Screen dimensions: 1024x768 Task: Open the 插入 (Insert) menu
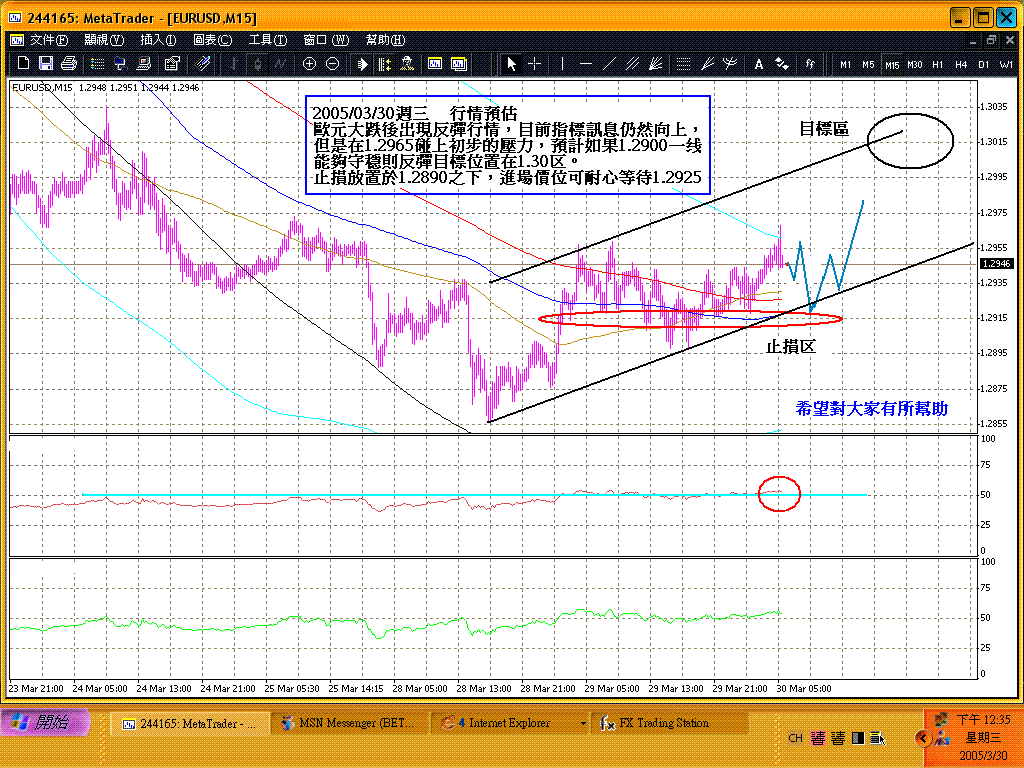(158, 40)
